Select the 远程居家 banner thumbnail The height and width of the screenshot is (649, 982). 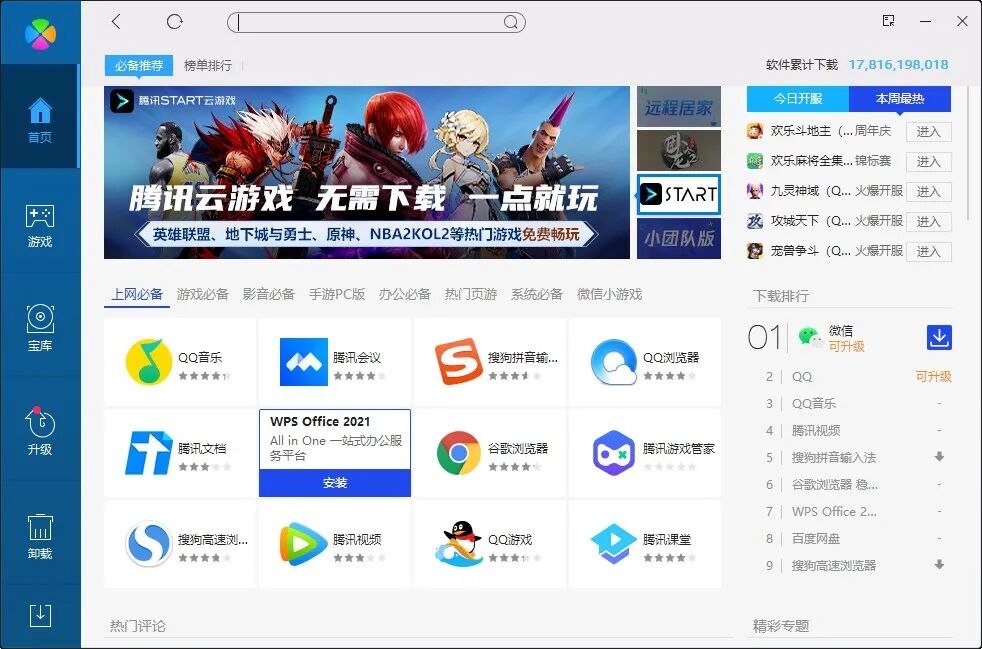[679, 106]
